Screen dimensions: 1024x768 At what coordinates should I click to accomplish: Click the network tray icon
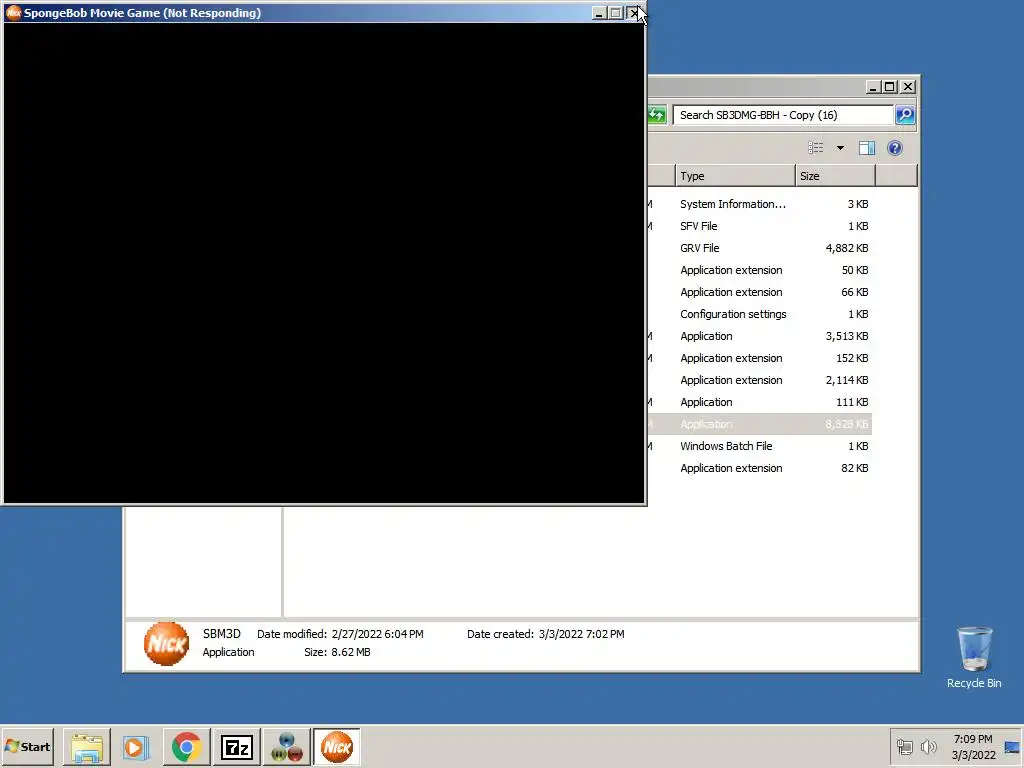point(904,746)
